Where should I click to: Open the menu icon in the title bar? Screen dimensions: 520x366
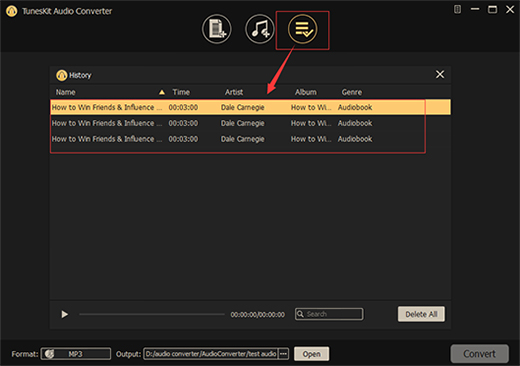[x=458, y=9]
